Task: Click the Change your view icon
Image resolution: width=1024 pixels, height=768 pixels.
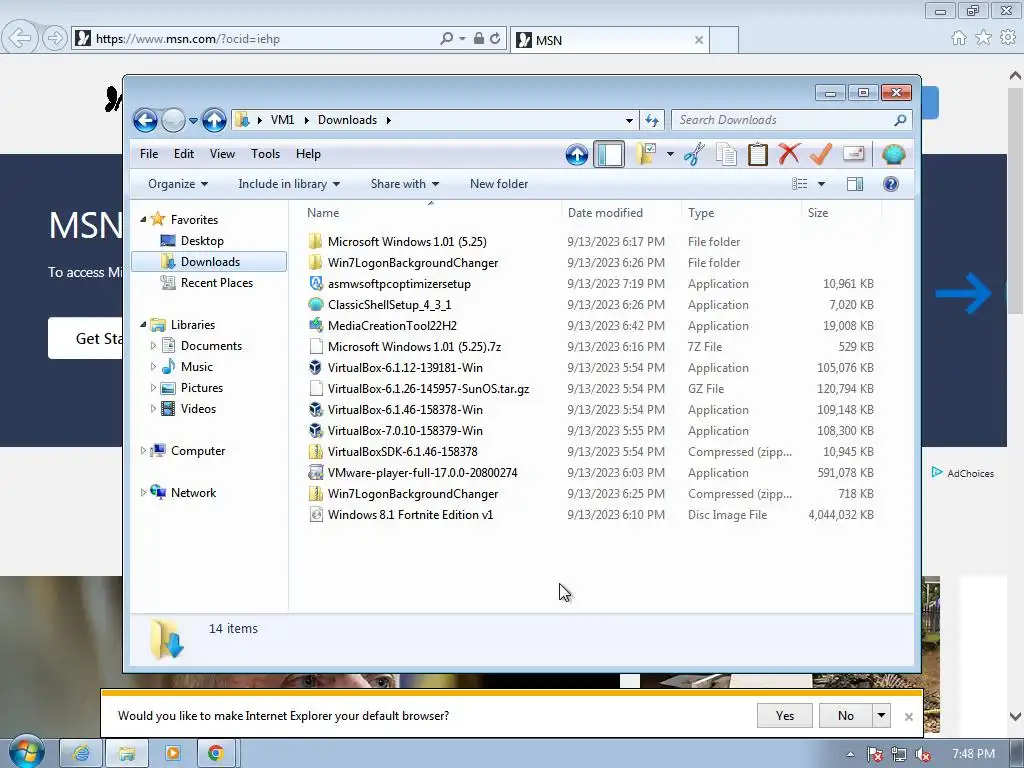Action: pos(799,184)
